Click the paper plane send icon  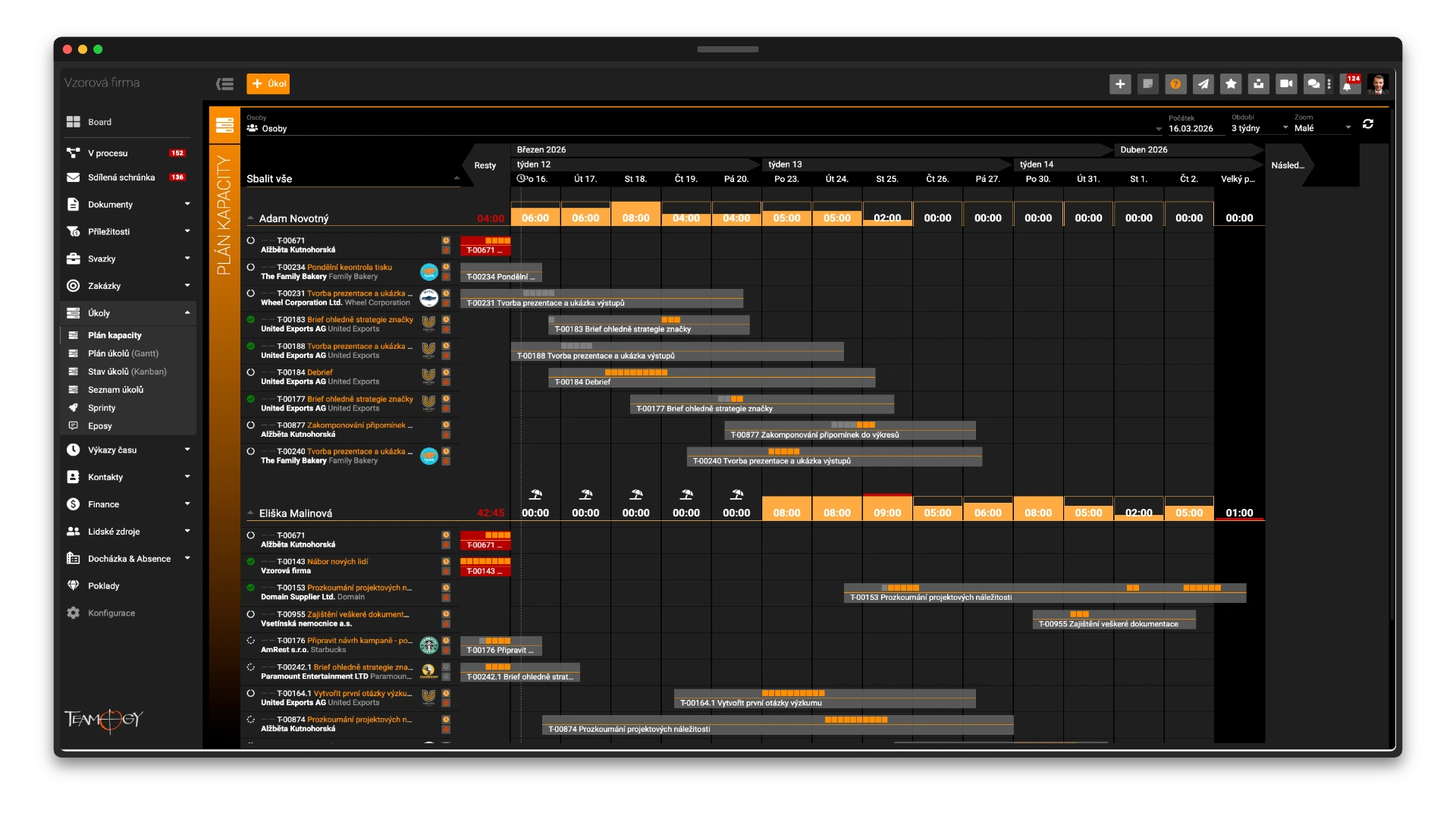point(1203,84)
